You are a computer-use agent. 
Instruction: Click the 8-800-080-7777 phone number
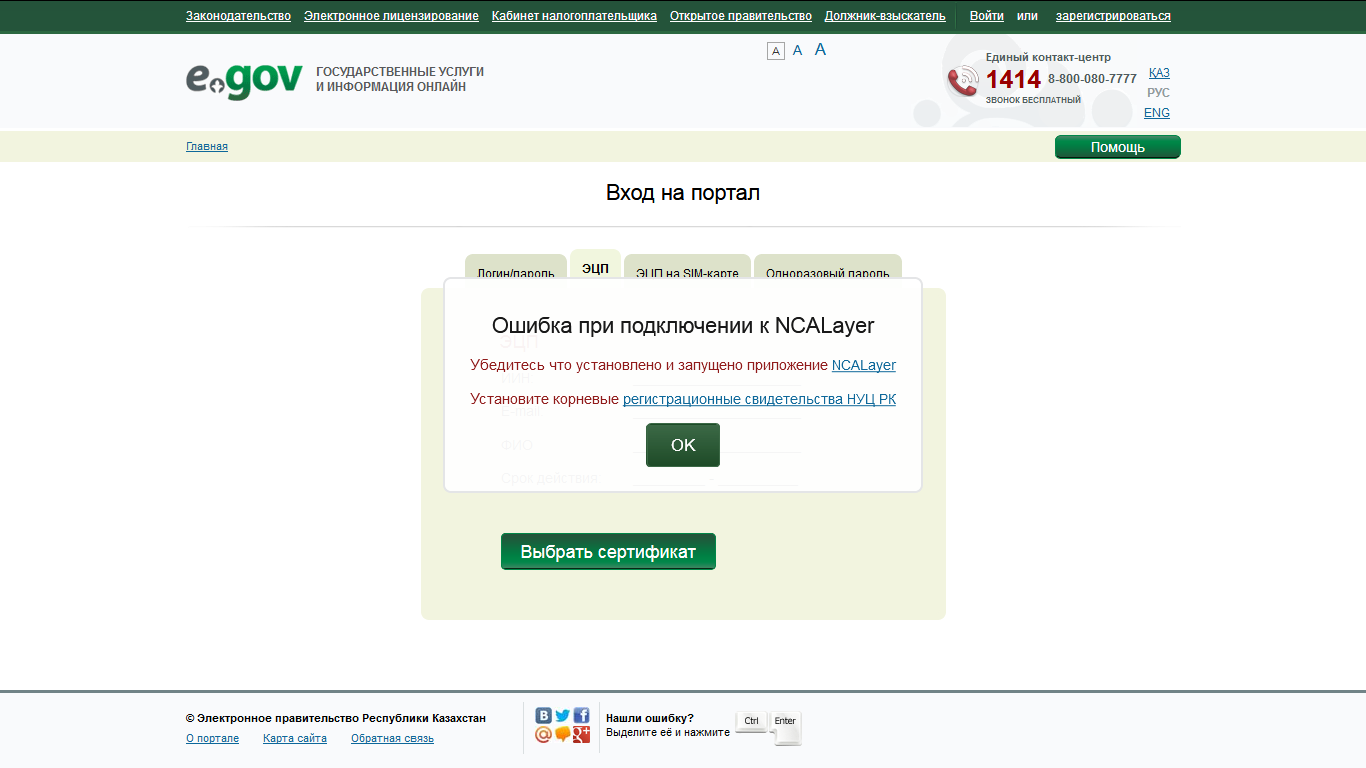pyautogui.click(x=1092, y=79)
